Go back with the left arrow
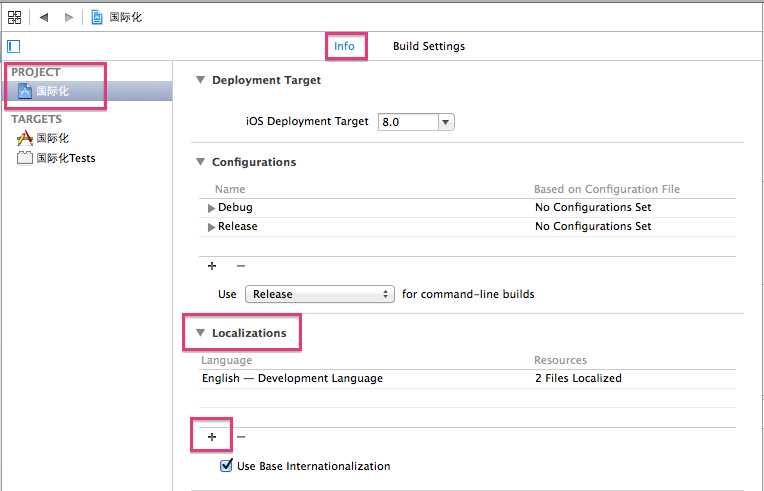The height and width of the screenshot is (491, 764). pos(44,18)
